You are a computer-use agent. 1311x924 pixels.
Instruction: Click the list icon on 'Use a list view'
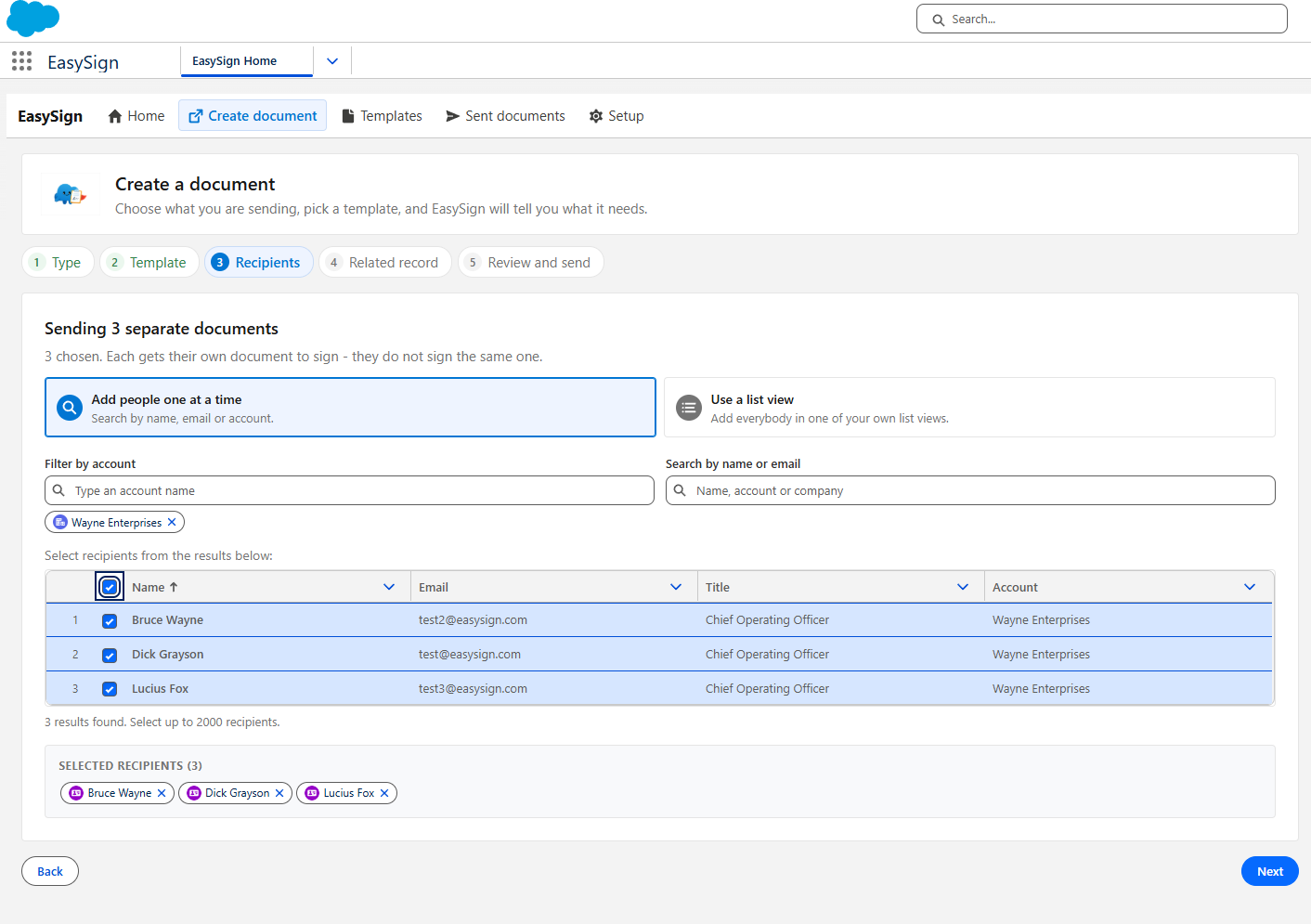(x=689, y=408)
